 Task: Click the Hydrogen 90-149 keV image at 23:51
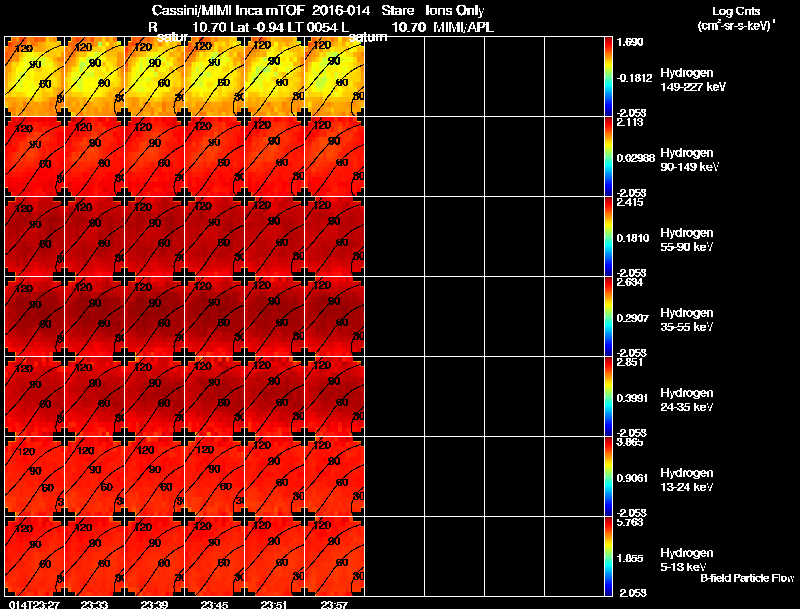click(274, 156)
